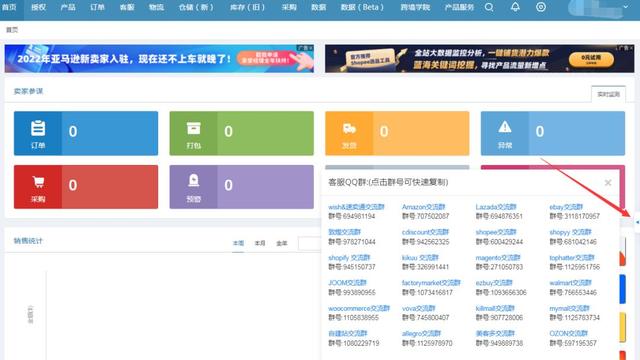Open the wish&速卖通交流群 link
Screen dimensions: 640x360
[356, 207]
